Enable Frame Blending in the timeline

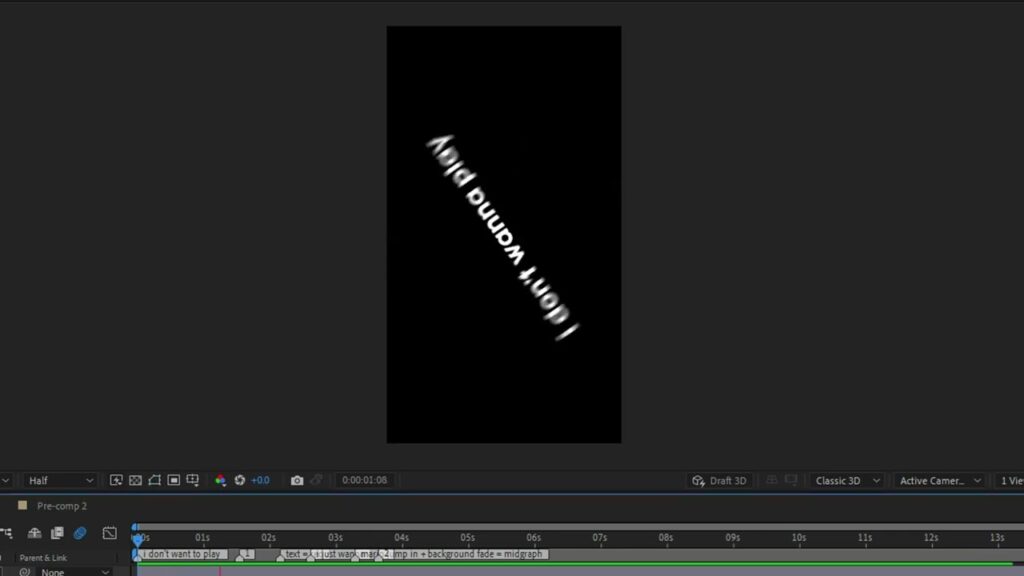56,532
